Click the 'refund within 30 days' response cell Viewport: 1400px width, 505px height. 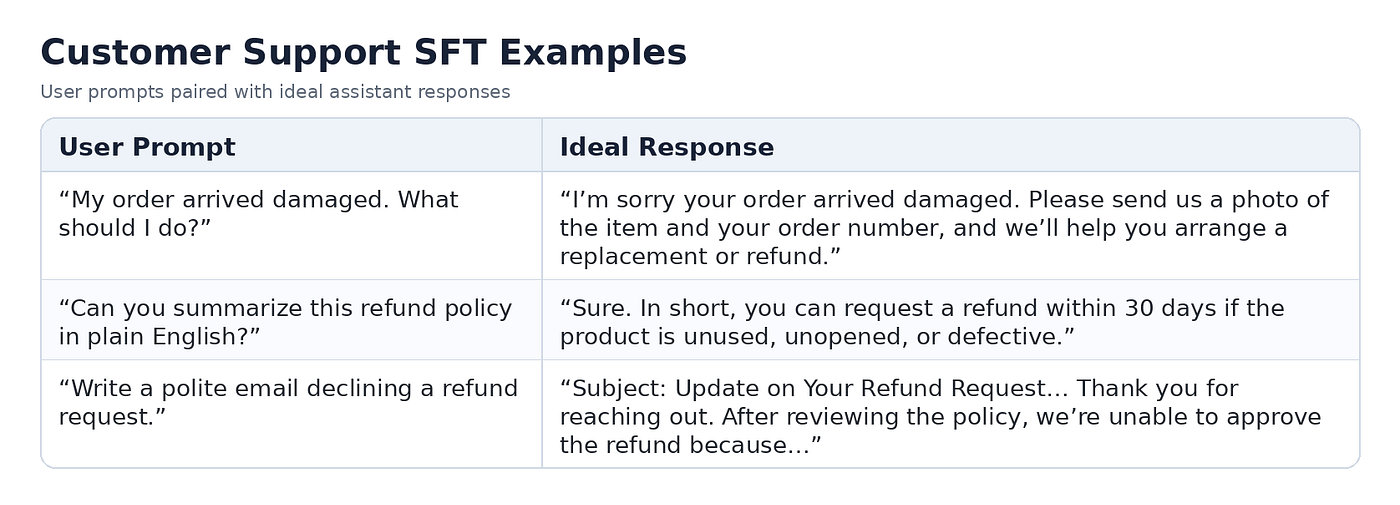tap(950, 320)
